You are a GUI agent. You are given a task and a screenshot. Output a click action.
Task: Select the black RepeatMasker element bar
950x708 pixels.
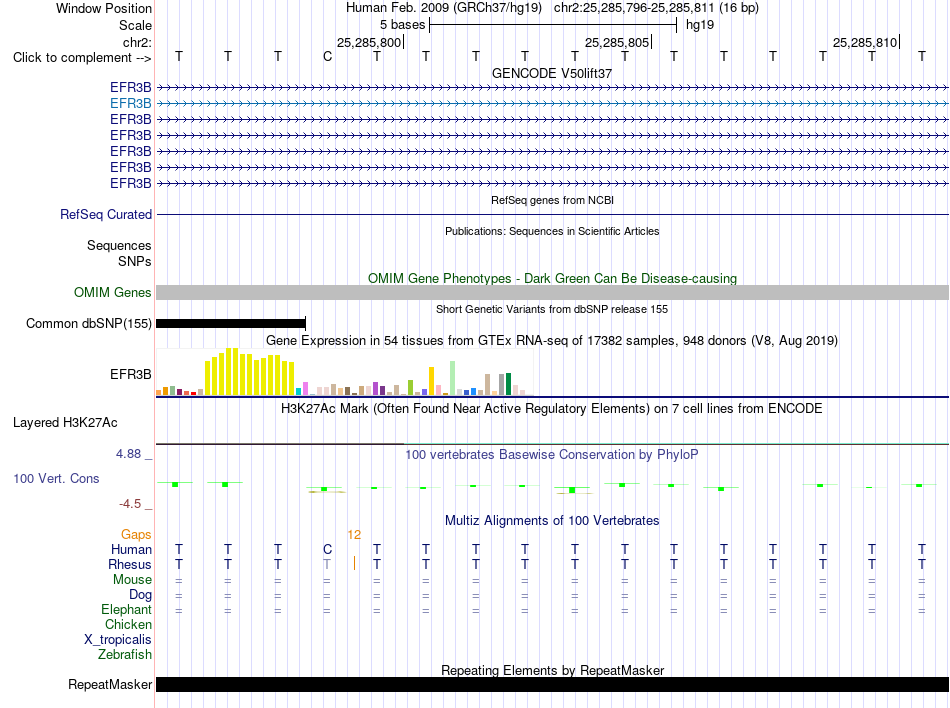pyautogui.click(x=552, y=684)
